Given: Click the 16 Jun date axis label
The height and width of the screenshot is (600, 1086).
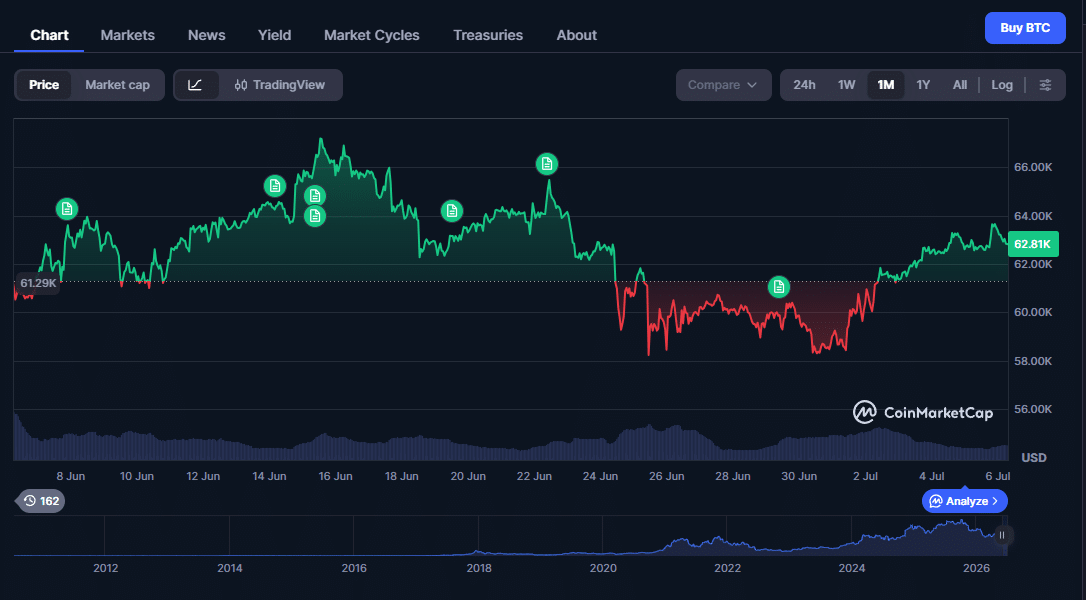Looking at the screenshot, I should pyautogui.click(x=335, y=476).
